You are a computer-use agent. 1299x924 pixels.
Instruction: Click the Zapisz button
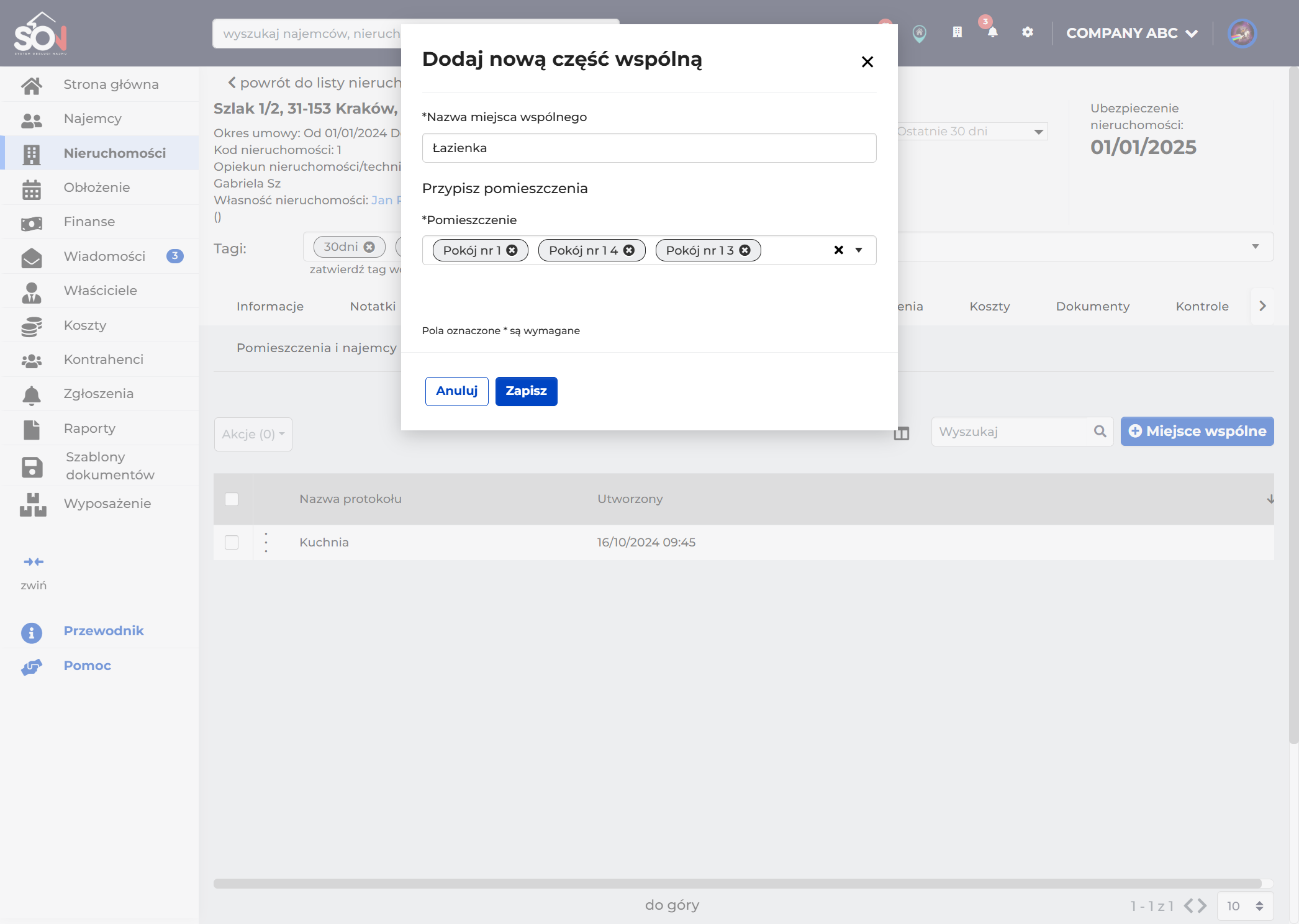(x=526, y=391)
